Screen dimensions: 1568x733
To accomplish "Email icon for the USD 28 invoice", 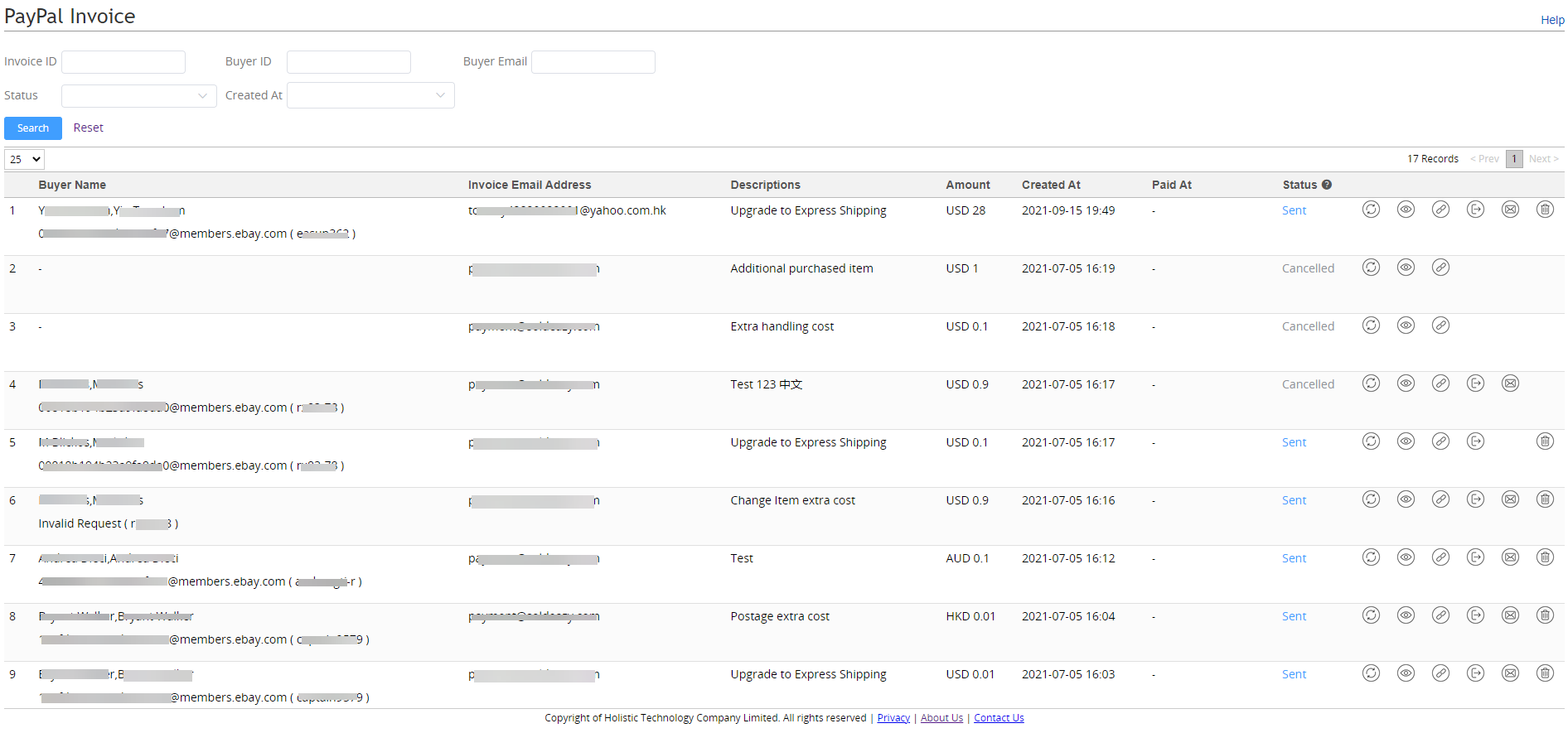I will (1511, 210).
